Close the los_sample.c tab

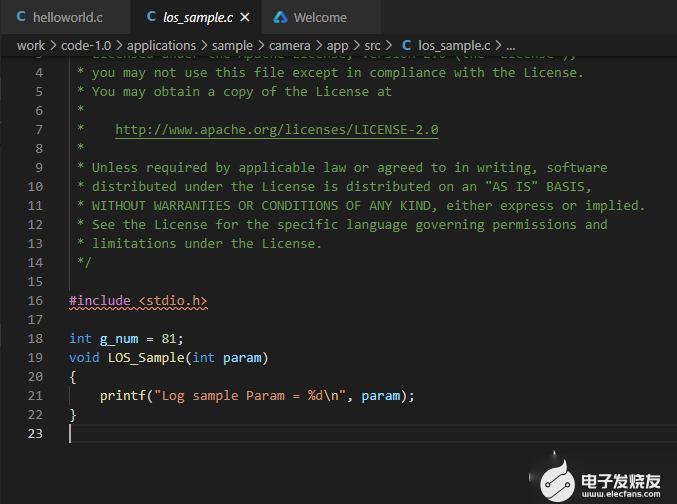pos(245,17)
